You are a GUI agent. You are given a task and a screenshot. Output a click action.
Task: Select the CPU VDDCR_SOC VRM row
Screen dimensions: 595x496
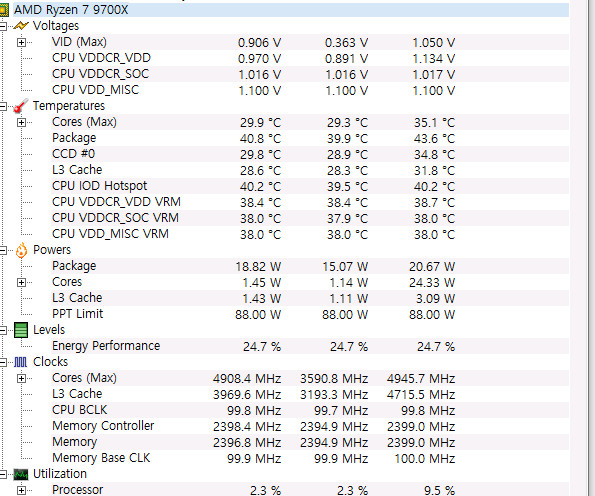coord(310,218)
